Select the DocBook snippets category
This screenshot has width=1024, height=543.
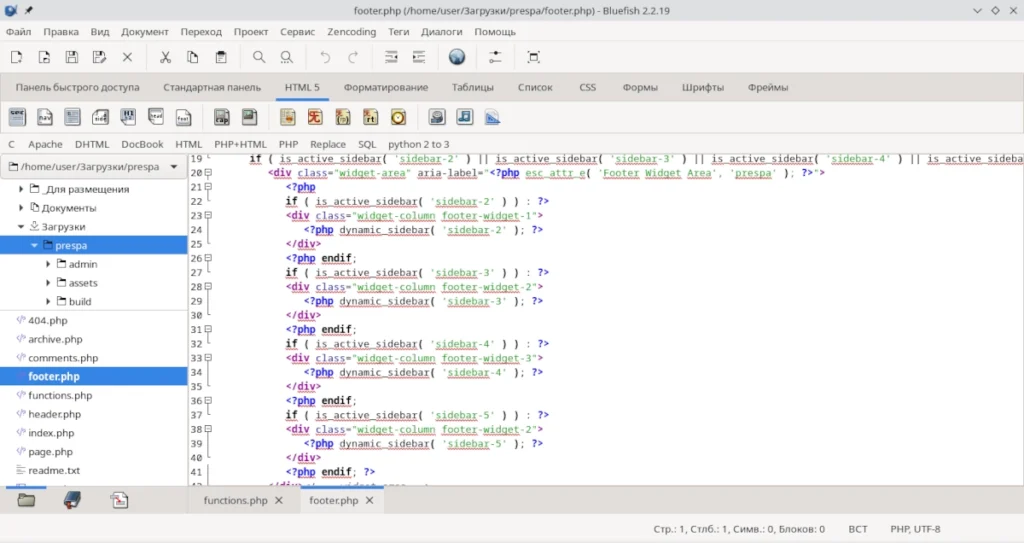coord(142,144)
